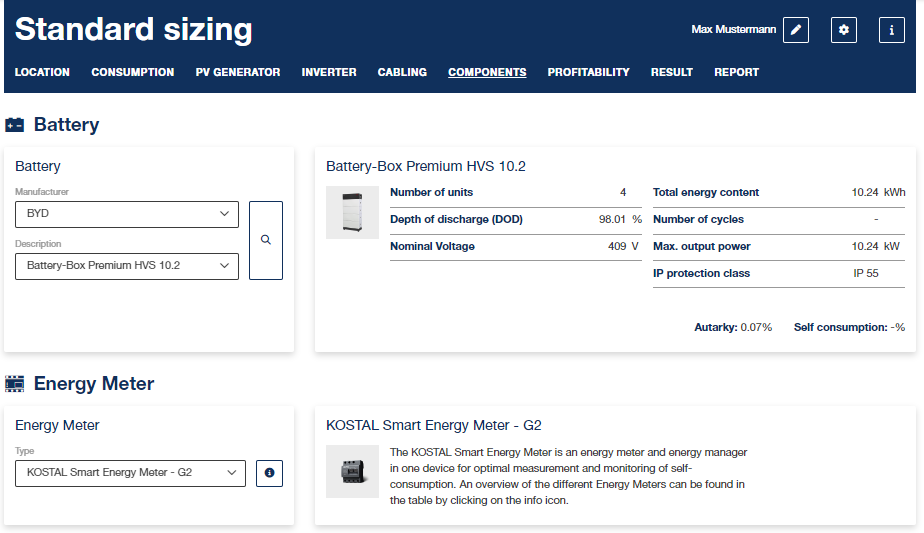Select the Components tab
Viewport: 924px width, 533px height.
click(x=487, y=72)
